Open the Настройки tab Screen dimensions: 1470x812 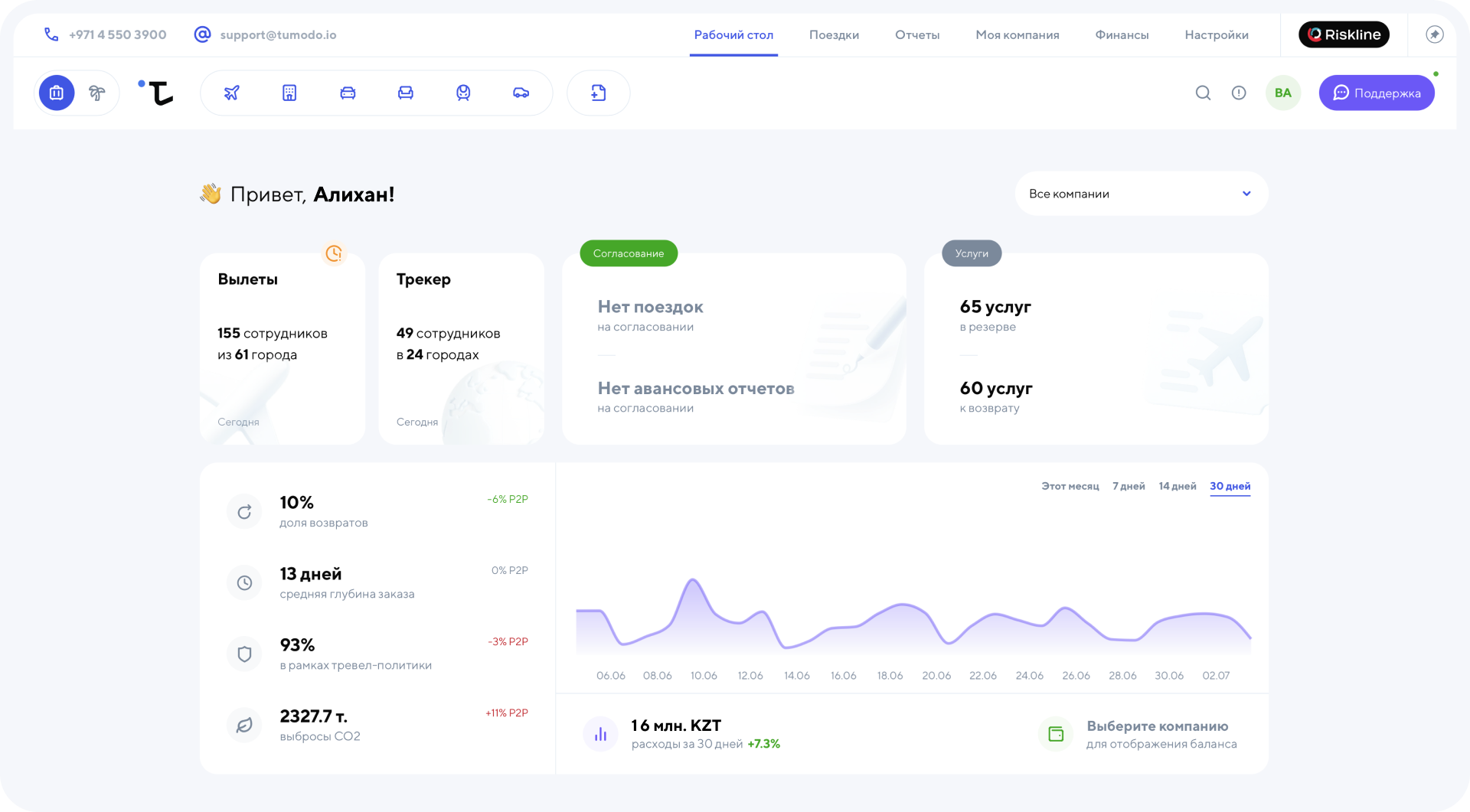tap(1217, 35)
